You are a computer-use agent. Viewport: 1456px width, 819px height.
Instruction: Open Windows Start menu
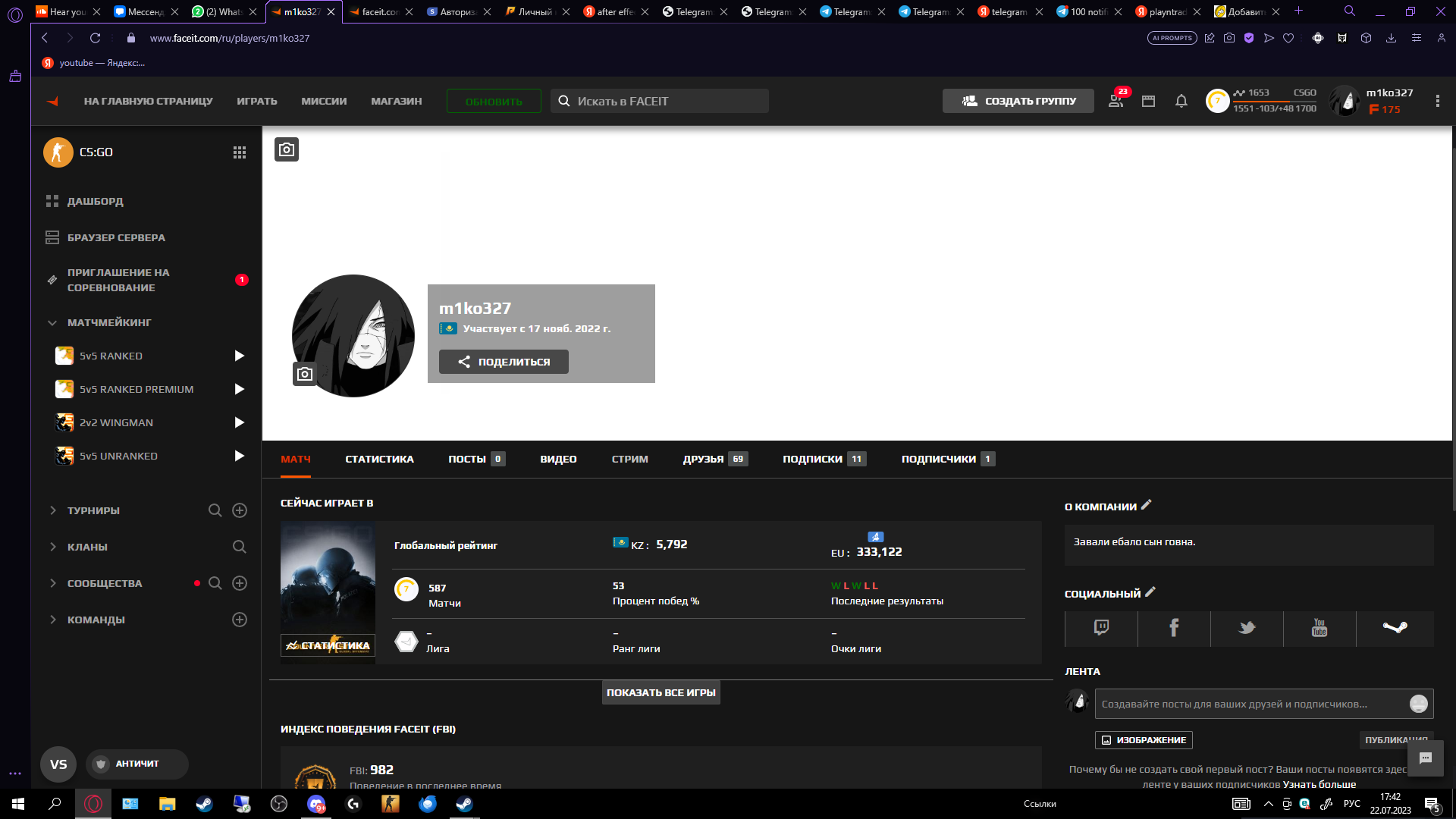18,804
